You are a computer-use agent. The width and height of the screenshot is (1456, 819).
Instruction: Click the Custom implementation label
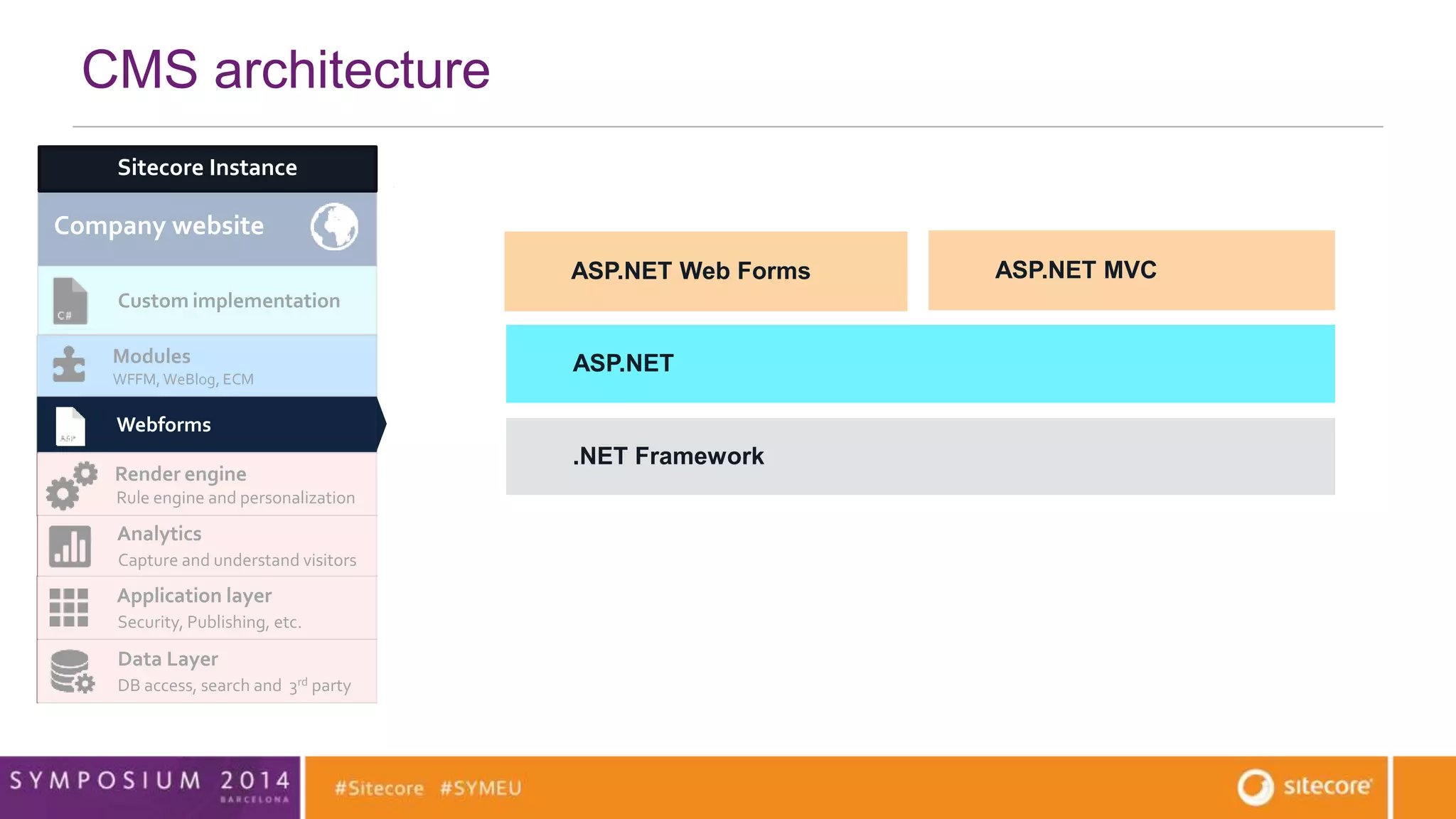coord(228,301)
